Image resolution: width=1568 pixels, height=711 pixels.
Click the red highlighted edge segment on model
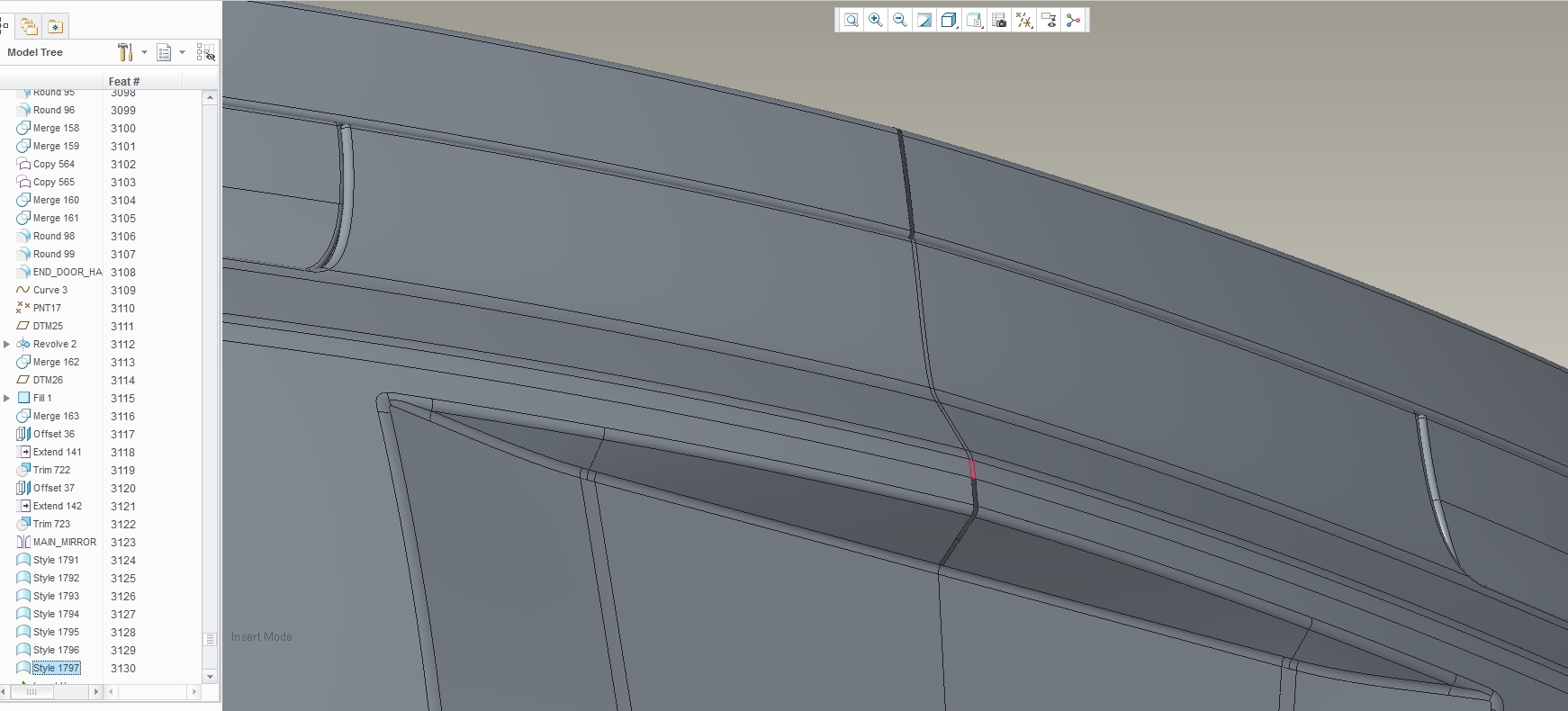point(972,469)
